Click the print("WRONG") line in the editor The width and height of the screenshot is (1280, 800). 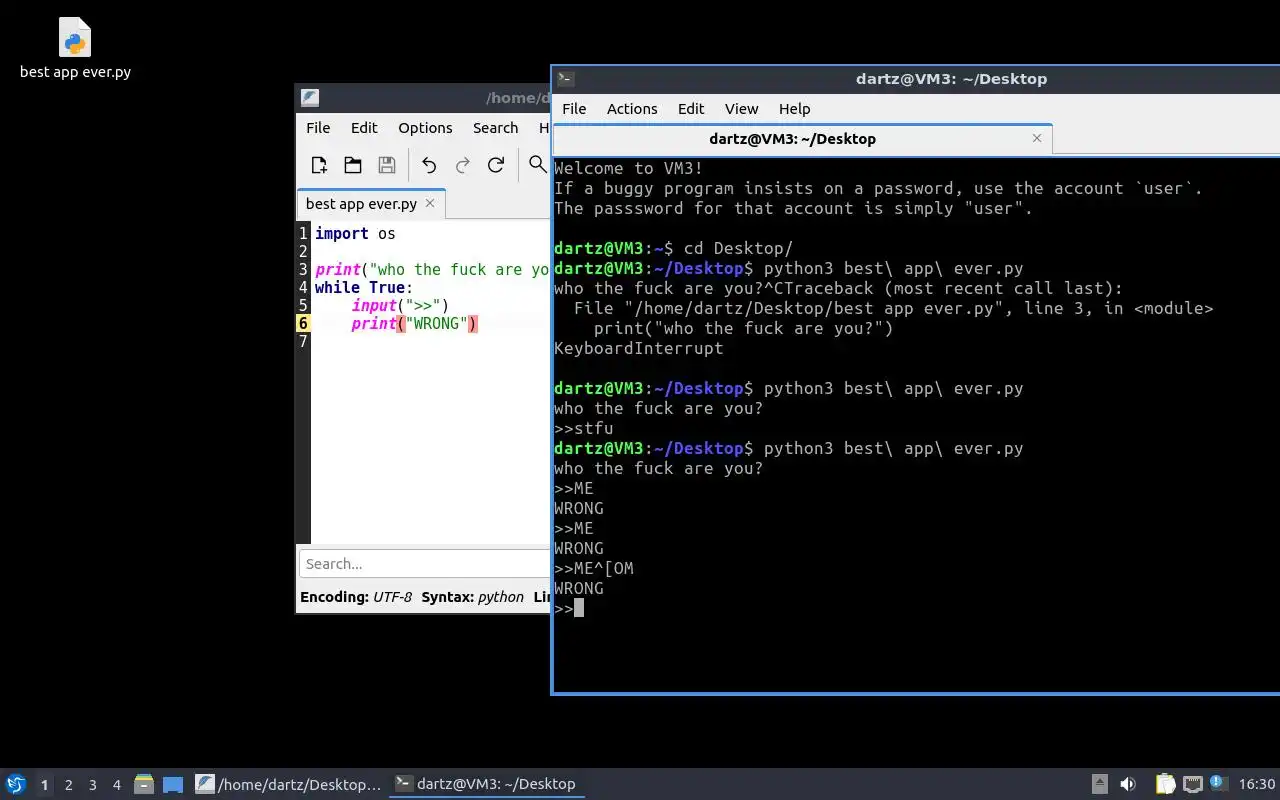414,323
